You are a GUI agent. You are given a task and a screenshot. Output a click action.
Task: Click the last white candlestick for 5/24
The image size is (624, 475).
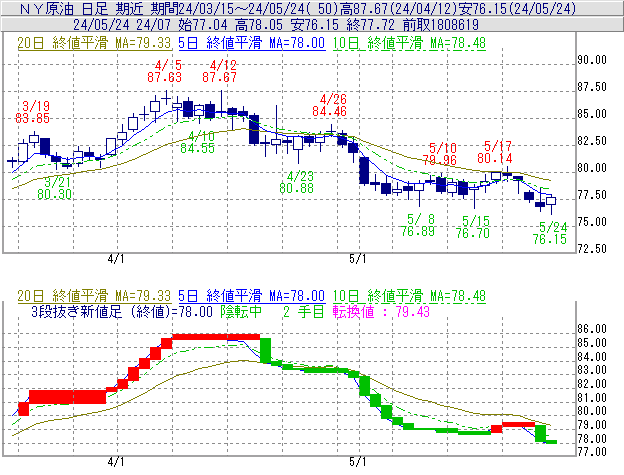point(551,201)
